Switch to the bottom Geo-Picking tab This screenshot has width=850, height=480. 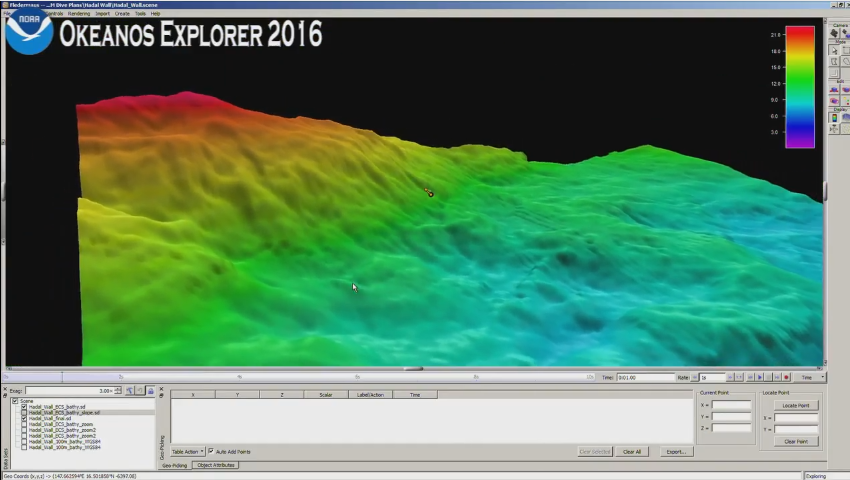[x=175, y=465]
